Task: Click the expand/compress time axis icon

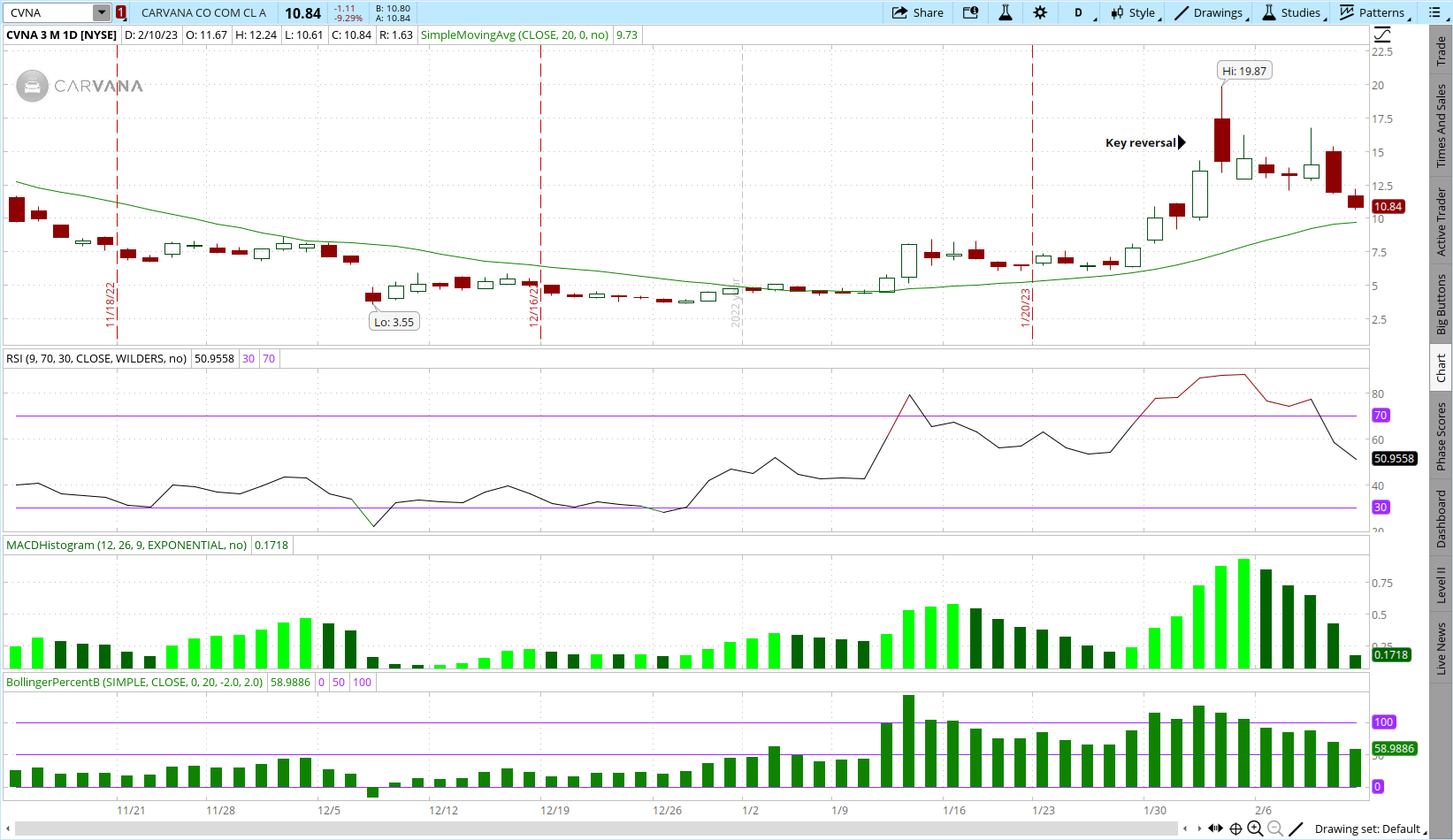Action: [1216, 829]
